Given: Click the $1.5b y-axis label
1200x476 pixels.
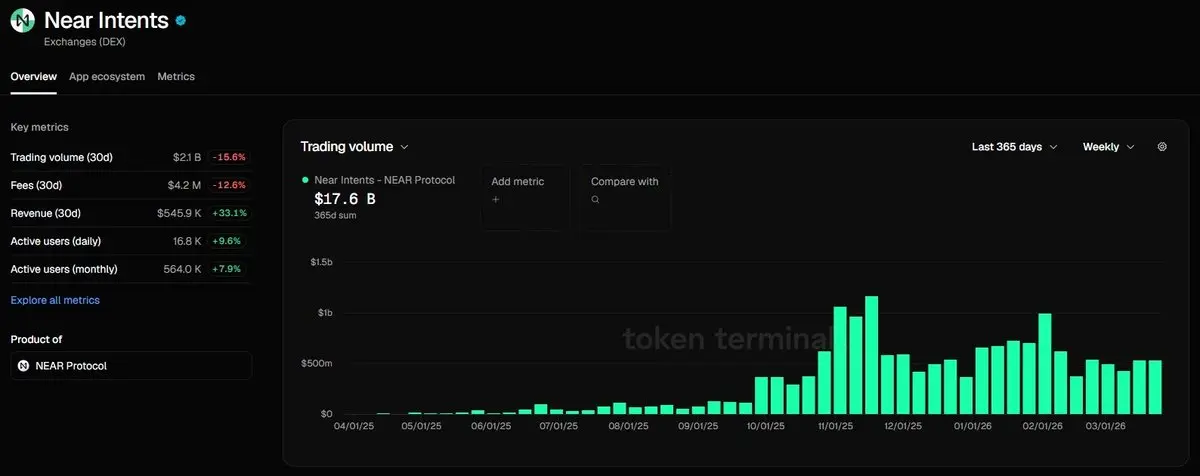Looking at the screenshot, I should (x=320, y=262).
